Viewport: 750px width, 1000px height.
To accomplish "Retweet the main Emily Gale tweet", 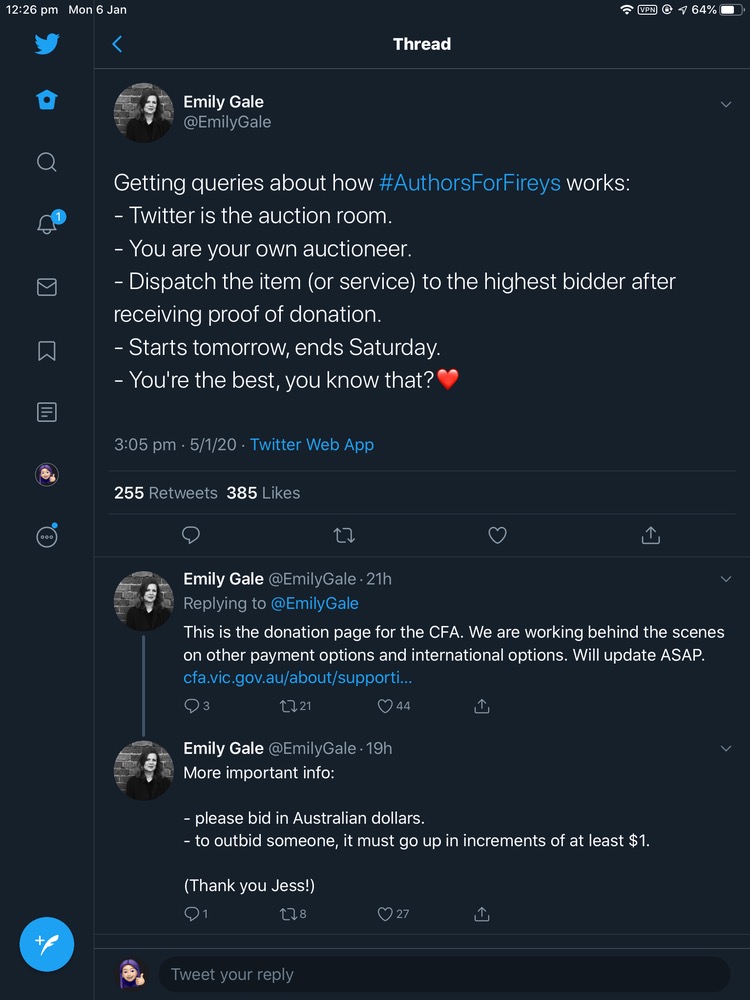I will [344, 536].
